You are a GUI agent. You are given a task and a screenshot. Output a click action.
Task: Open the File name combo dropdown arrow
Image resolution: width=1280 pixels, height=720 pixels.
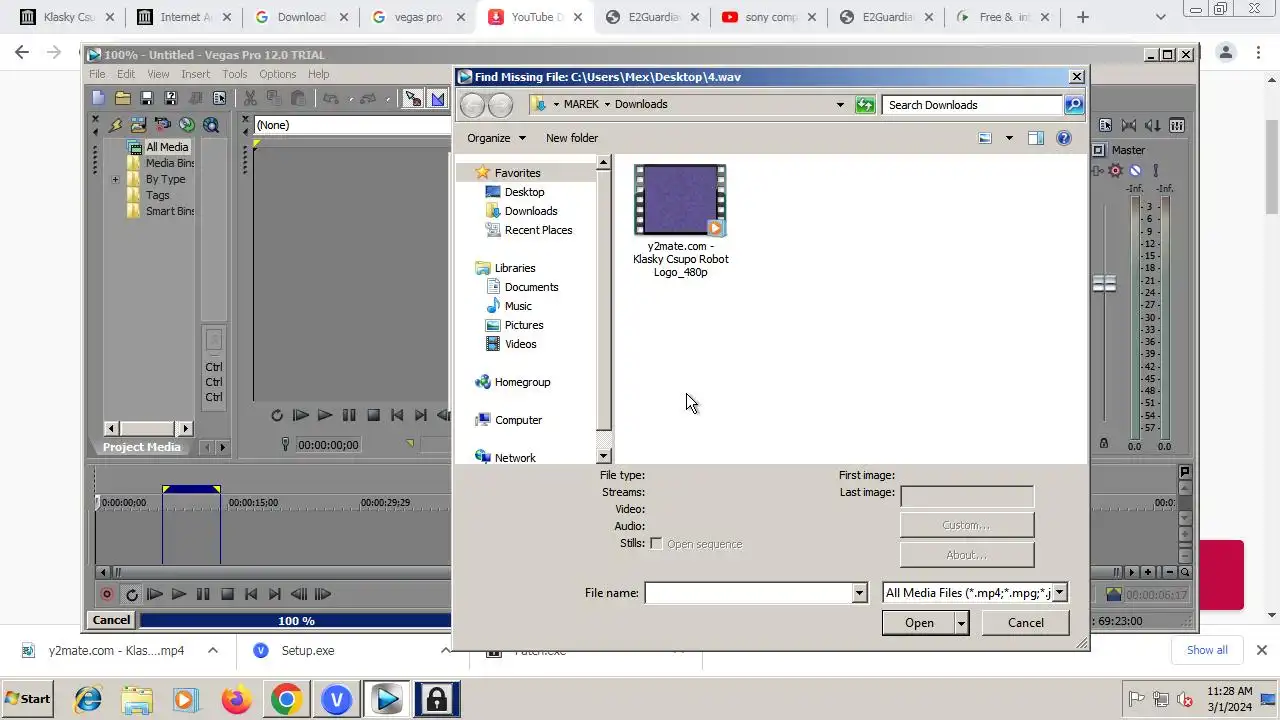pyautogui.click(x=858, y=594)
